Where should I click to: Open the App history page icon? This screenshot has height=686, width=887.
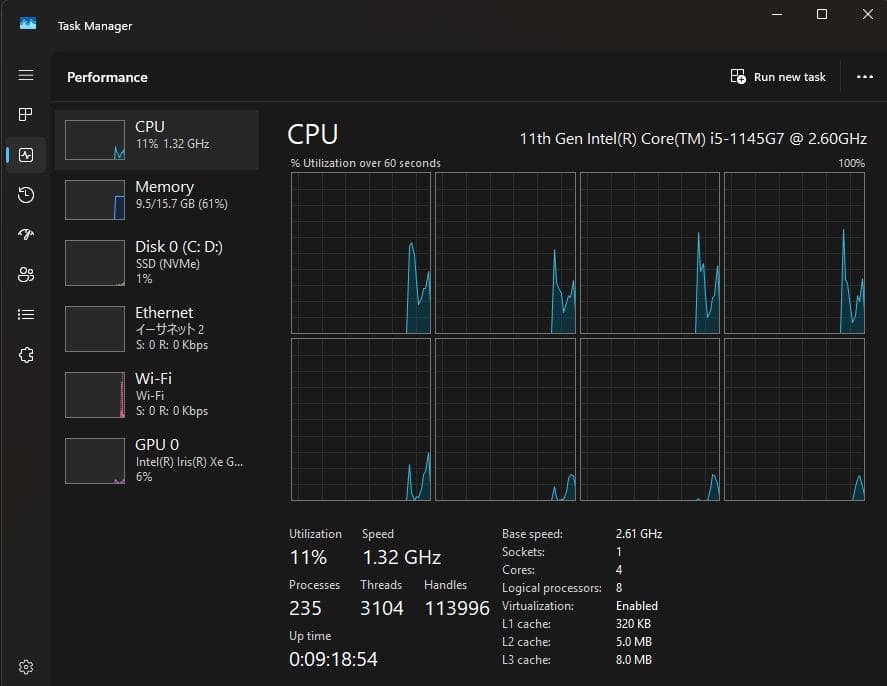26,195
